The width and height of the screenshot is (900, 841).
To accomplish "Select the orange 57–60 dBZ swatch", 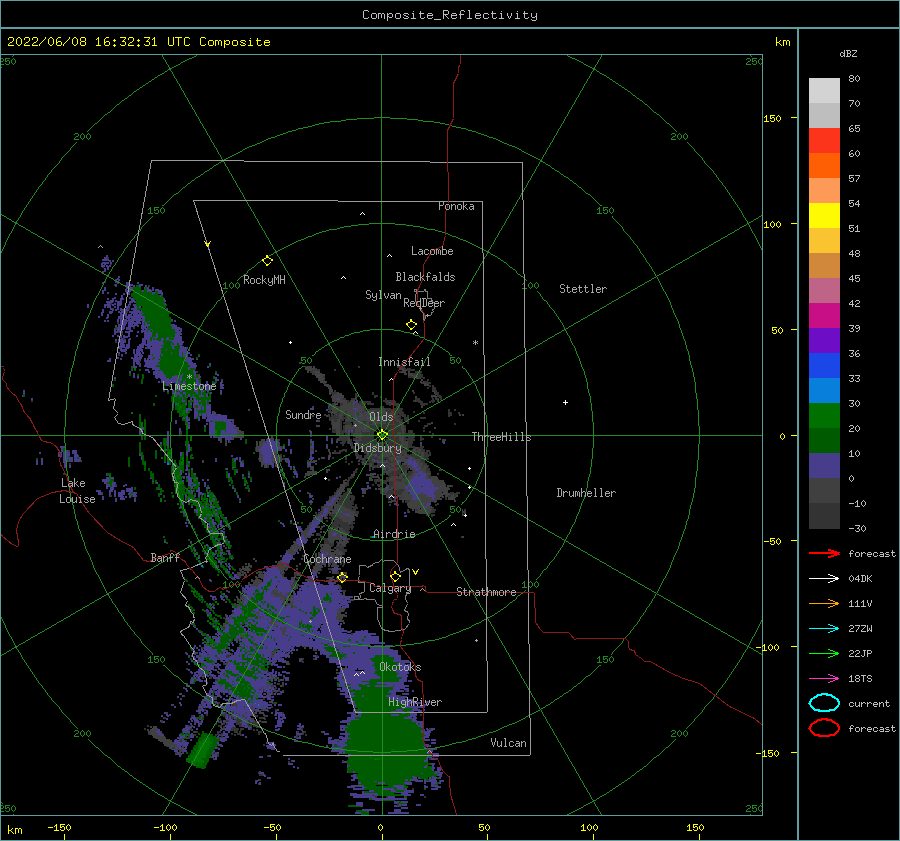I will tap(824, 166).
